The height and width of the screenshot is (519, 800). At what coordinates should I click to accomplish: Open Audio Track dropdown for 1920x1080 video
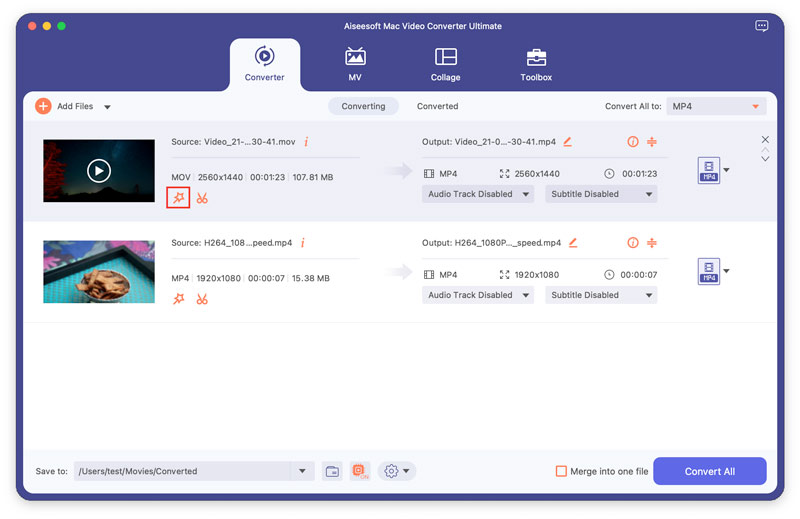coord(478,295)
